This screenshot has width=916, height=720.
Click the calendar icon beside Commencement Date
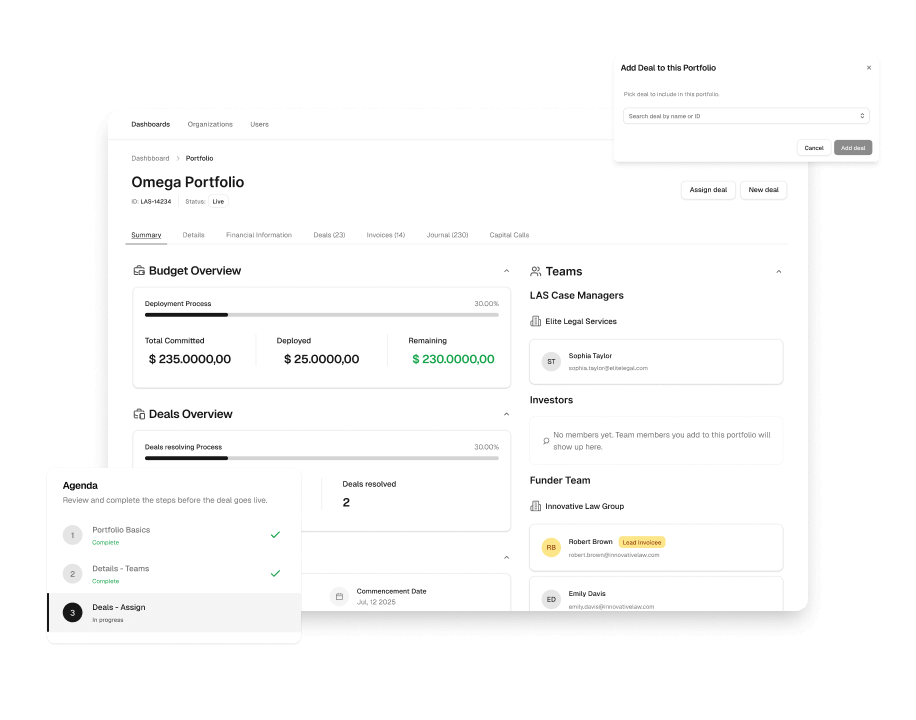[x=339, y=596]
